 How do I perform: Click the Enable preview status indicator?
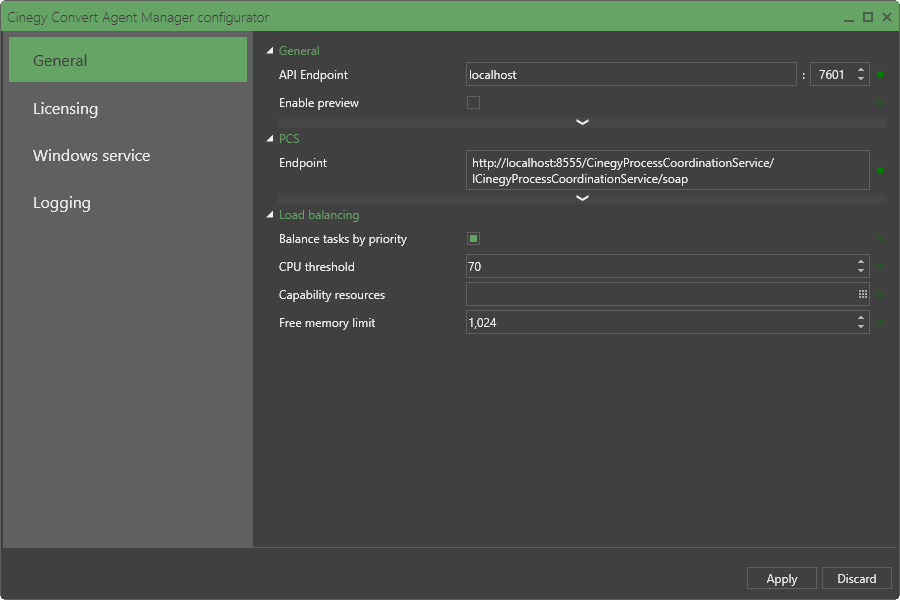pos(880,103)
